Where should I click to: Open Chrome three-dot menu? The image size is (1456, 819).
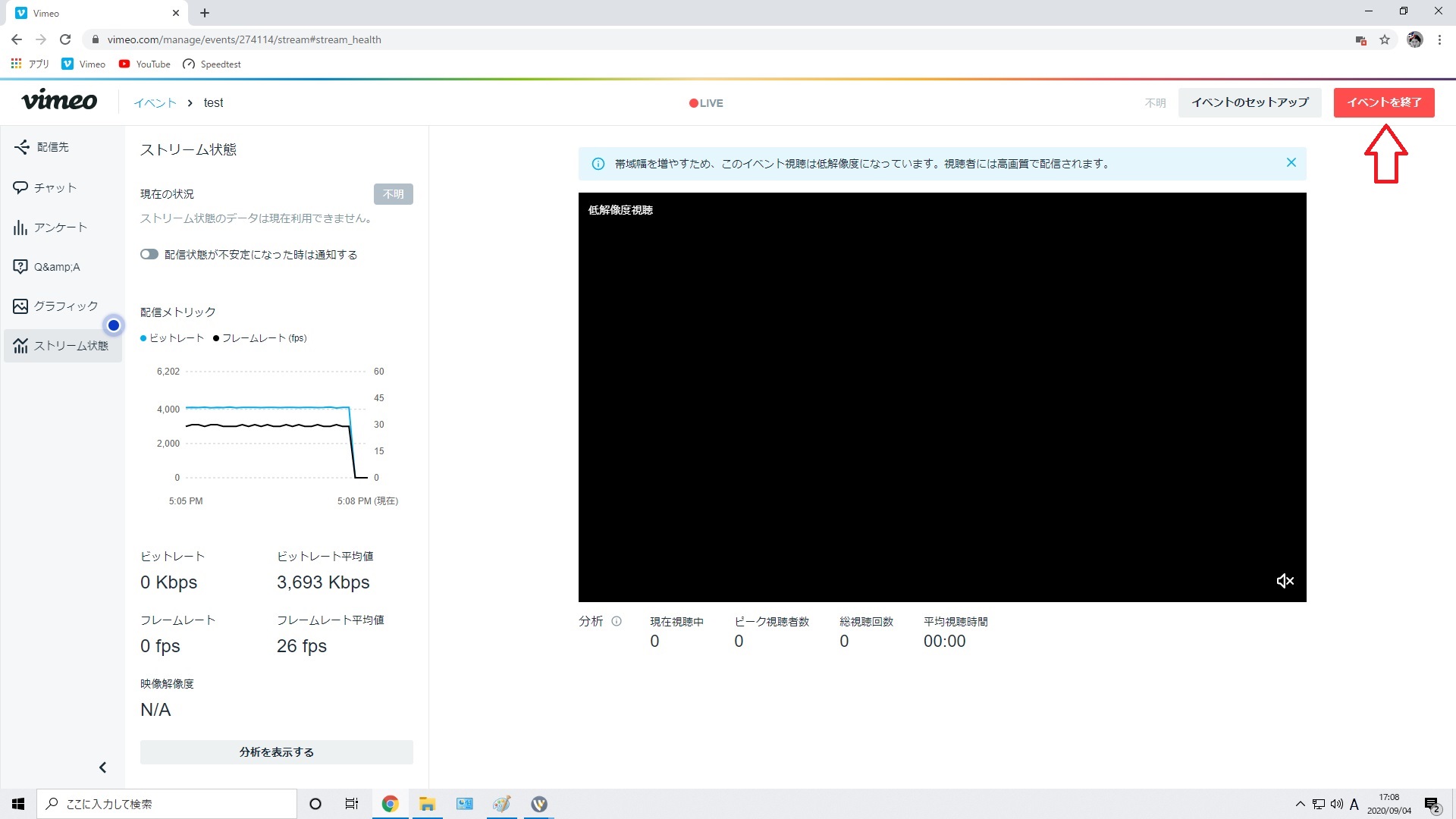click(x=1439, y=39)
